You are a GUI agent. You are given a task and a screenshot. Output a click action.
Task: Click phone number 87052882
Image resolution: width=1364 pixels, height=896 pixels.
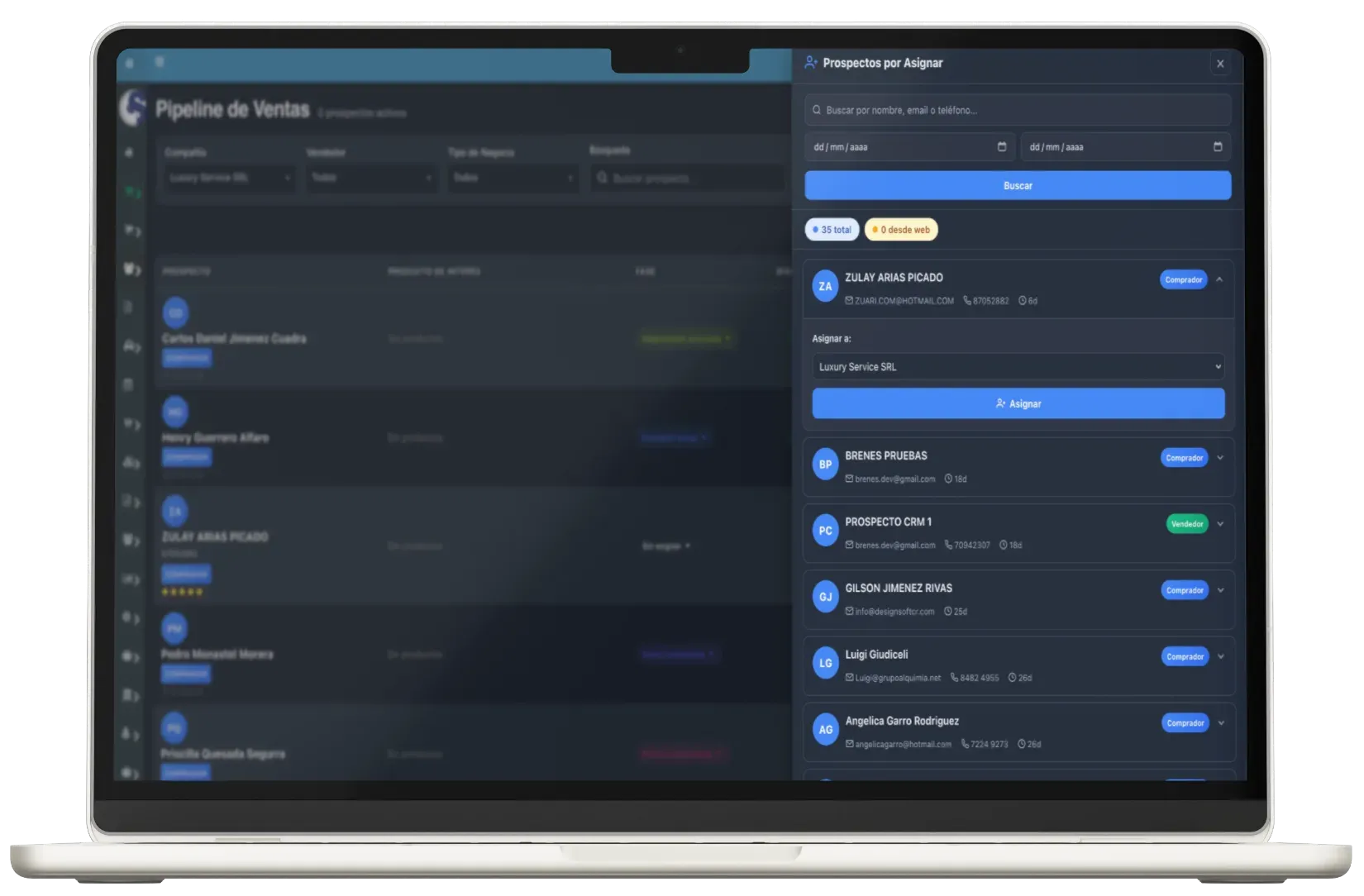point(990,301)
